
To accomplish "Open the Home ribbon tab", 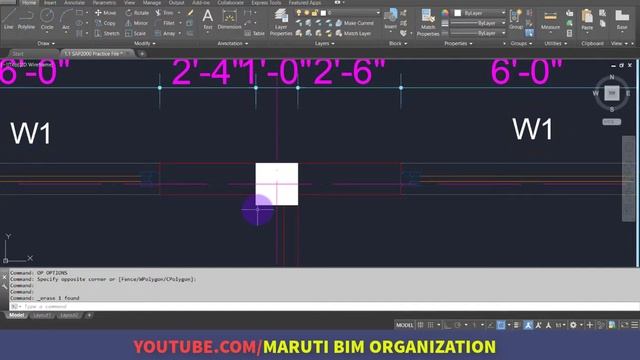I will click(x=29, y=3).
